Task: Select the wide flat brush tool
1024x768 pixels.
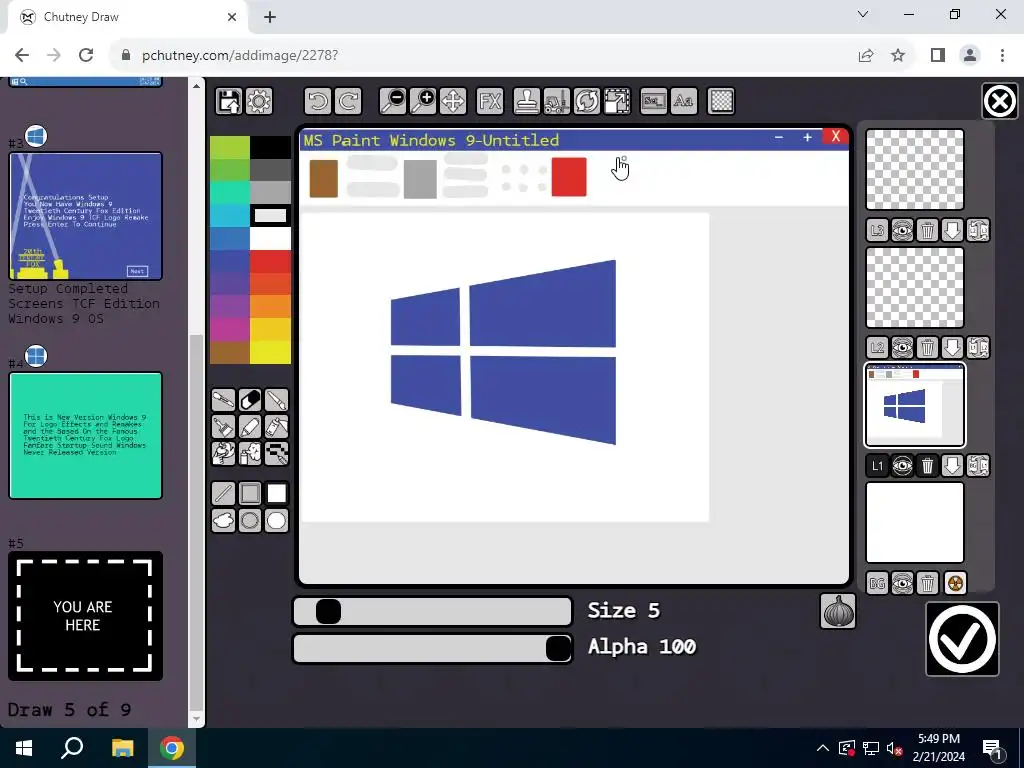Action: coord(223,426)
